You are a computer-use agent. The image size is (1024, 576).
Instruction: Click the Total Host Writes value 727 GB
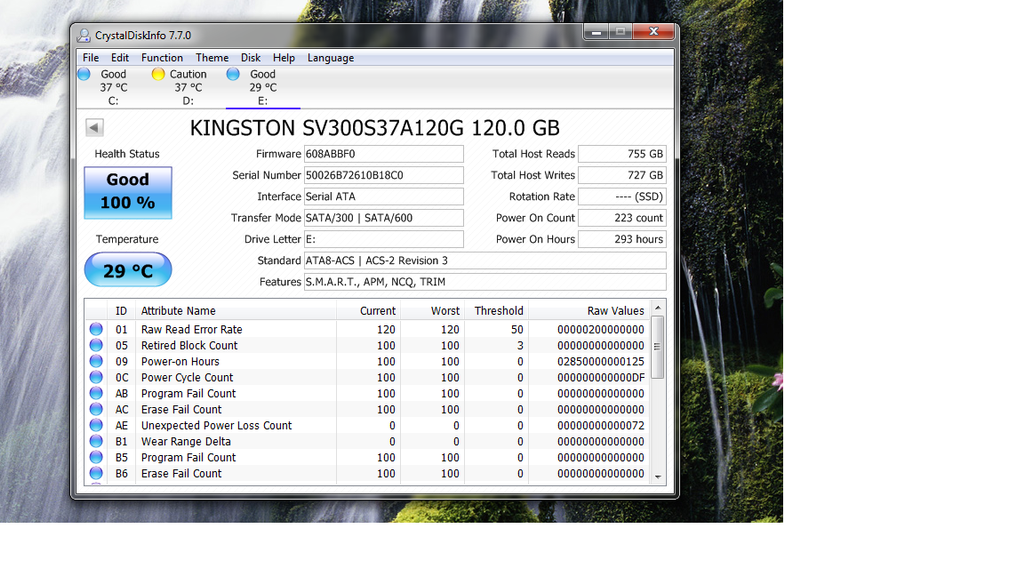click(622, 175)
